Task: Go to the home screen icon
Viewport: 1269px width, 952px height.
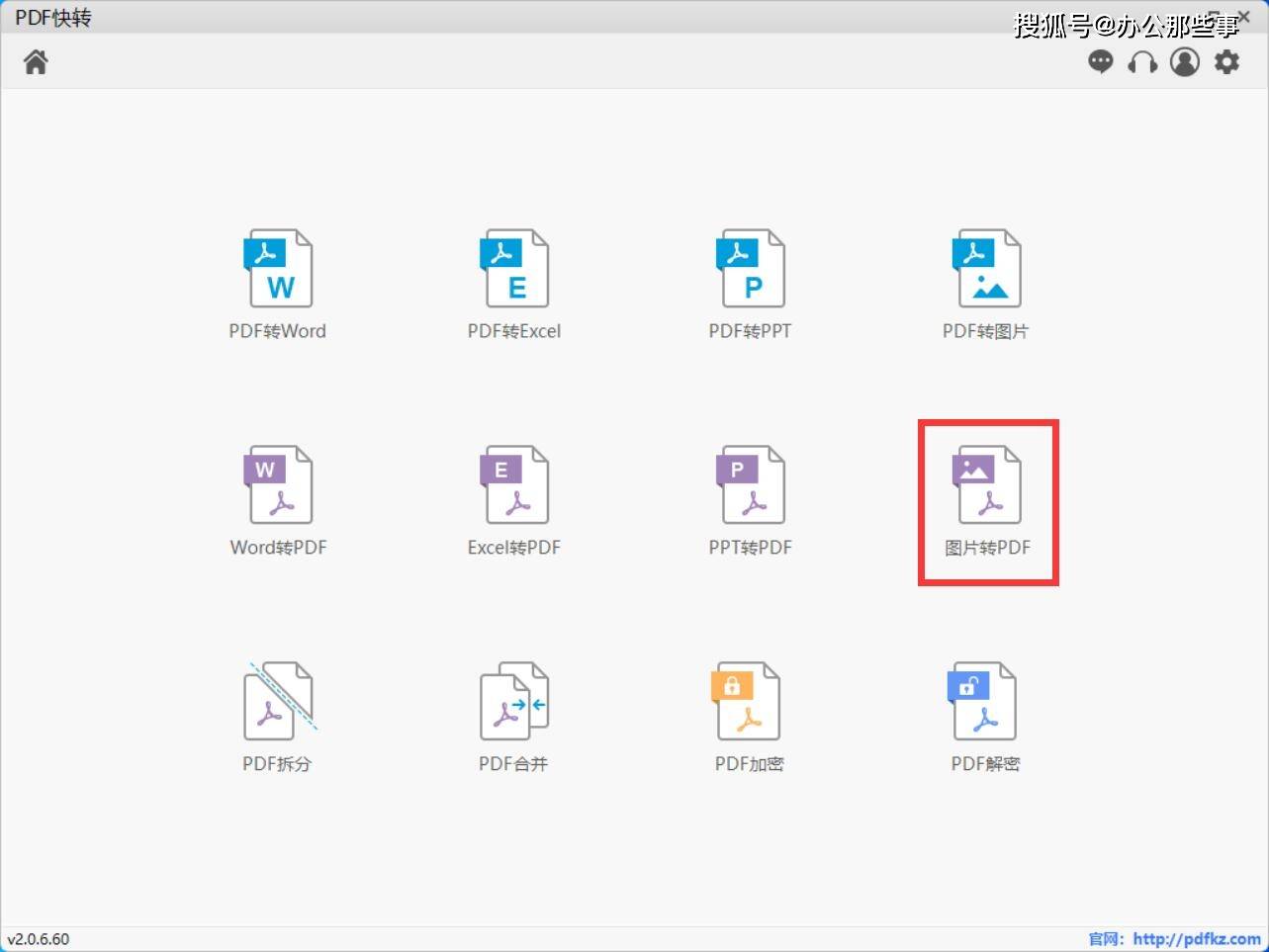Action: [36, 62]
